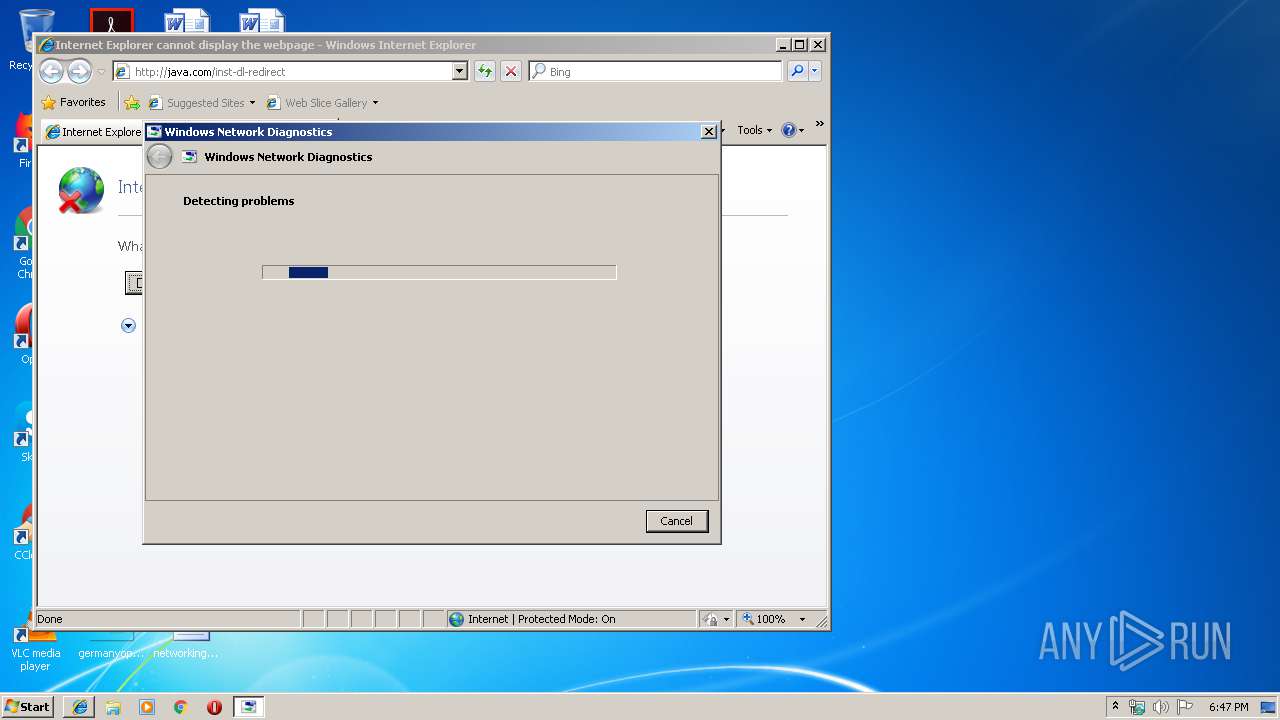Expand the Web Slice Gallery dropdown arrow
This screenshot has width=1280, height=720.
375,103
